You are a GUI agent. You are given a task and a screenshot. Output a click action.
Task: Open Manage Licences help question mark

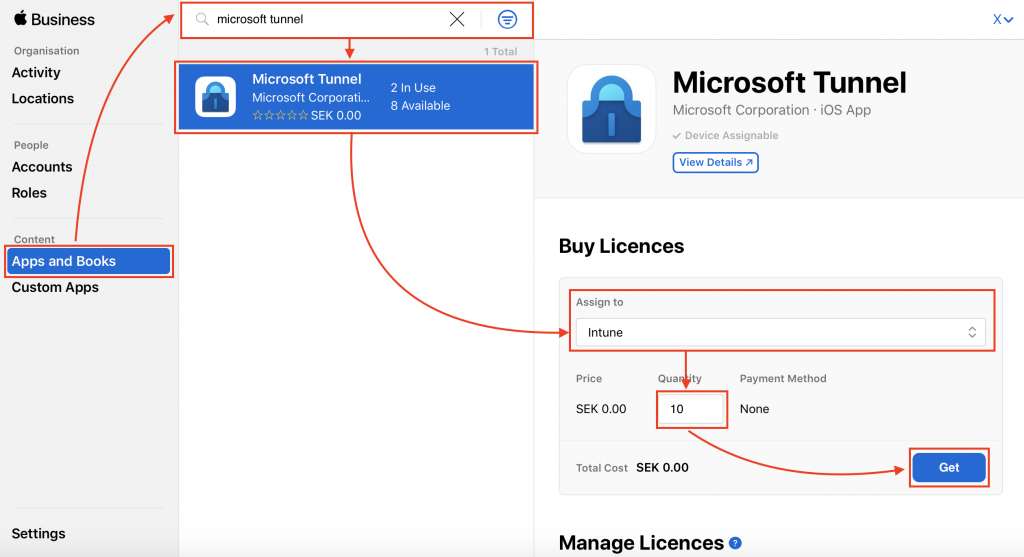click(735, 543)
